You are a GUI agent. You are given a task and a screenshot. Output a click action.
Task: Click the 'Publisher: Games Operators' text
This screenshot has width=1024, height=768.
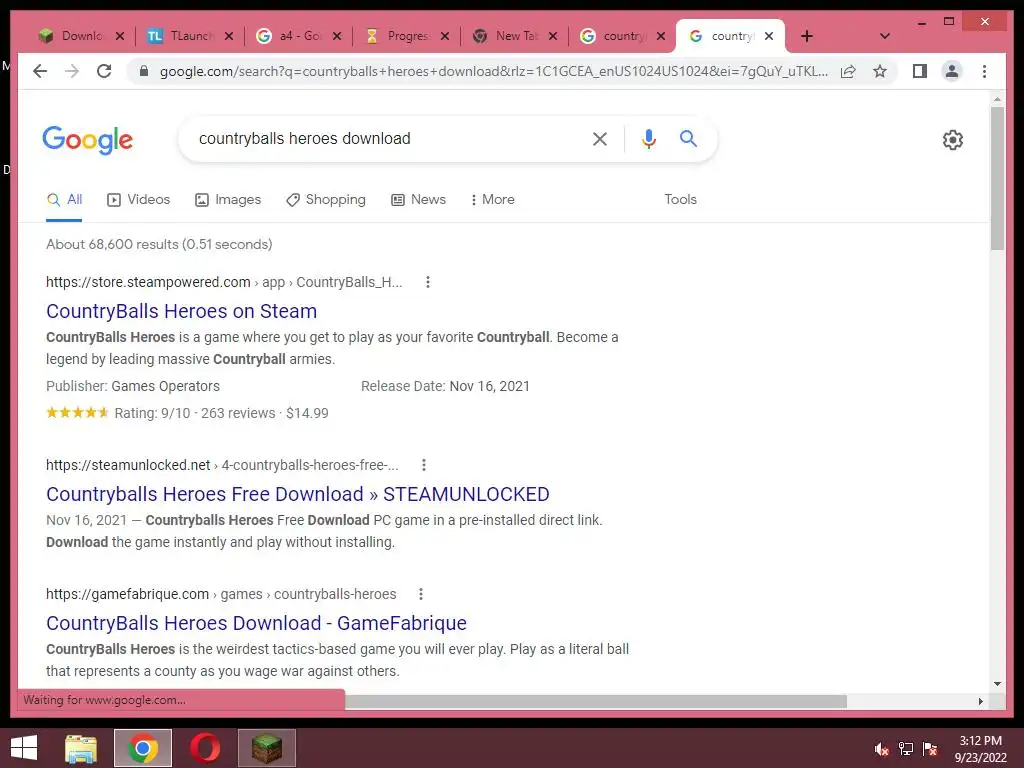[133, 387]
